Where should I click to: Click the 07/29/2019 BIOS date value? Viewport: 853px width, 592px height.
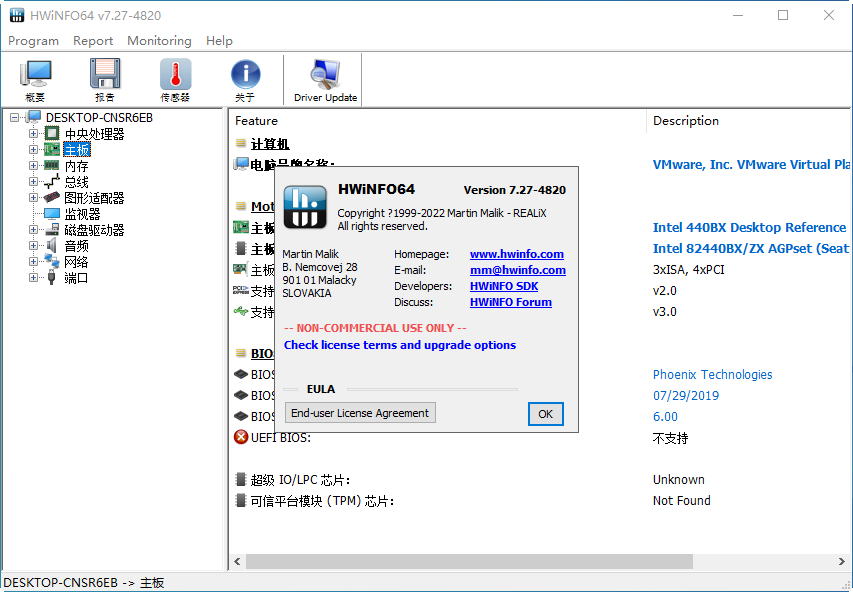685,396
